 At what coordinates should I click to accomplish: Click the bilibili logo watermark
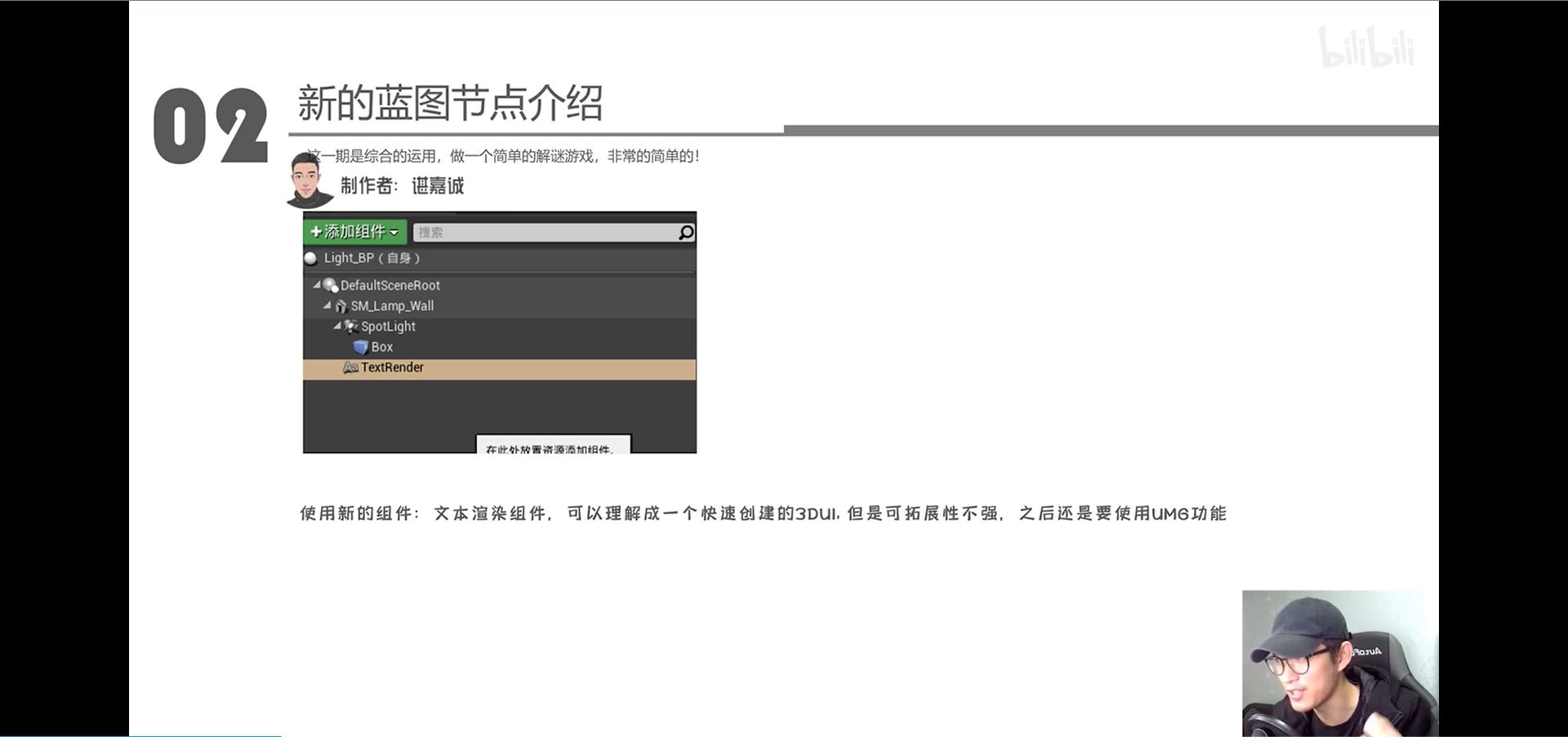click(1366, 47)
